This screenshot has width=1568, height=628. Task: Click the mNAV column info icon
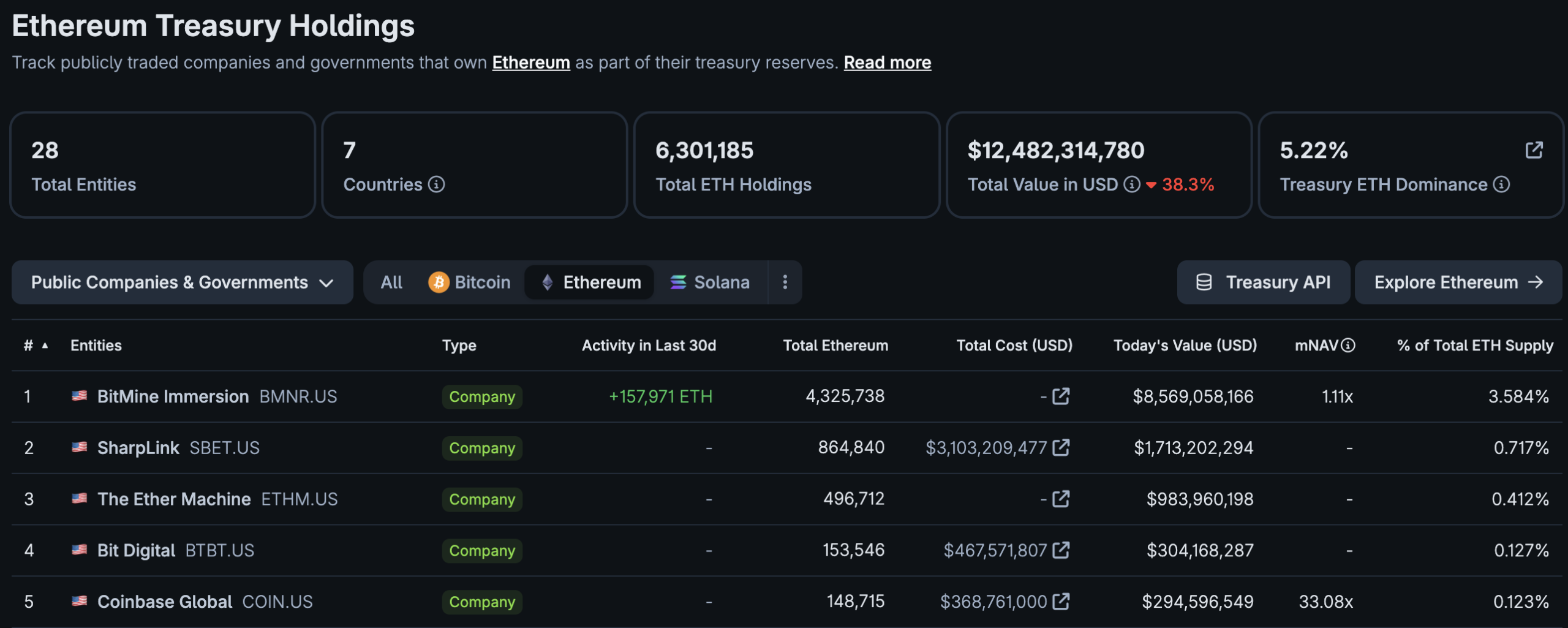pos(1348,346)
